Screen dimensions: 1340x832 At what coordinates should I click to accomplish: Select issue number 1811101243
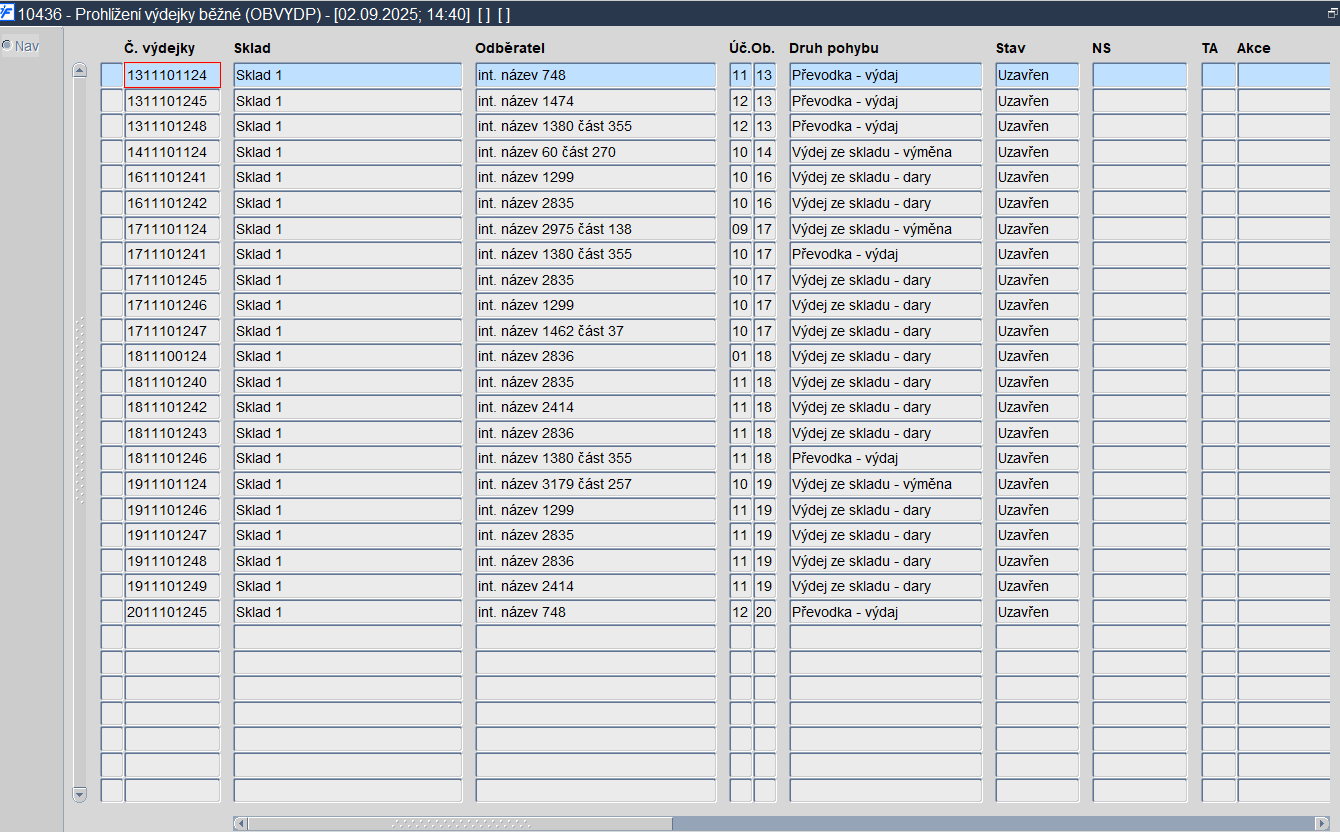pos(172,433)
